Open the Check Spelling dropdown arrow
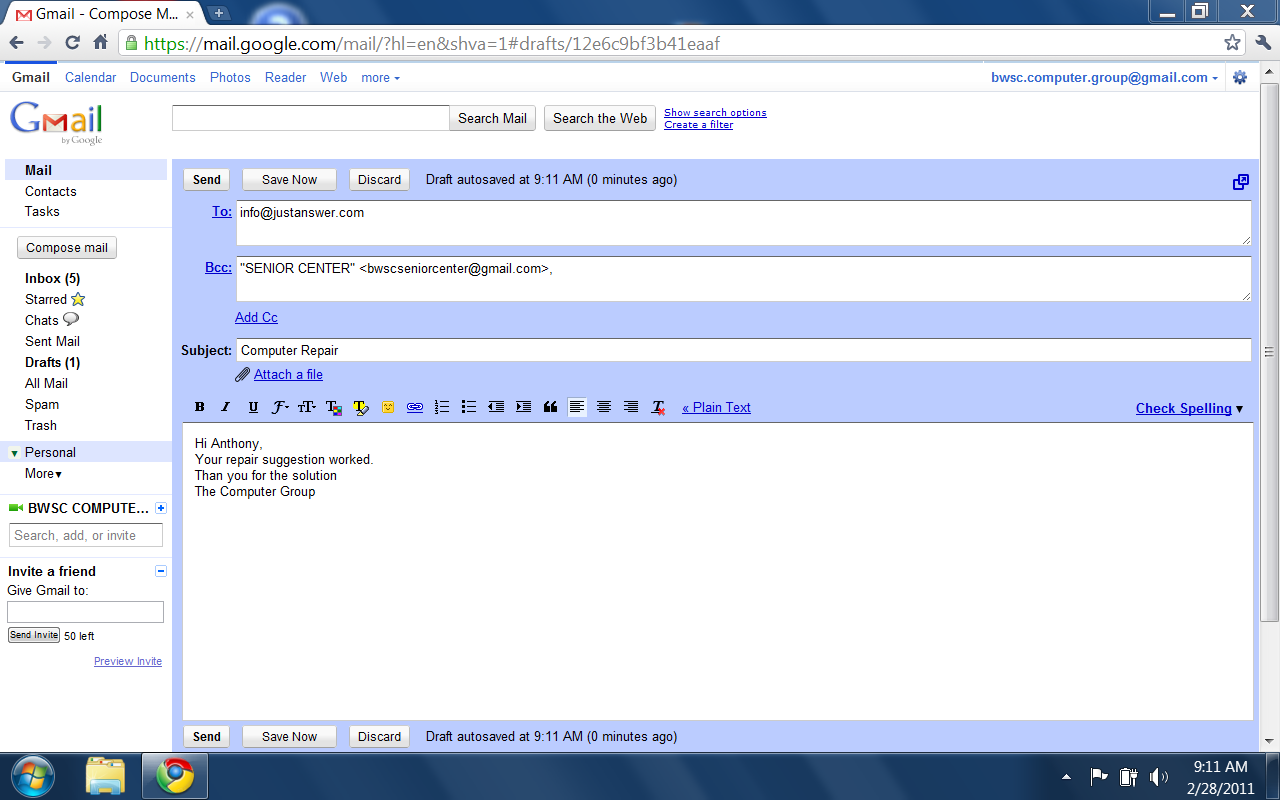The image size is (1280, 800). click(x=1240, y=409)
